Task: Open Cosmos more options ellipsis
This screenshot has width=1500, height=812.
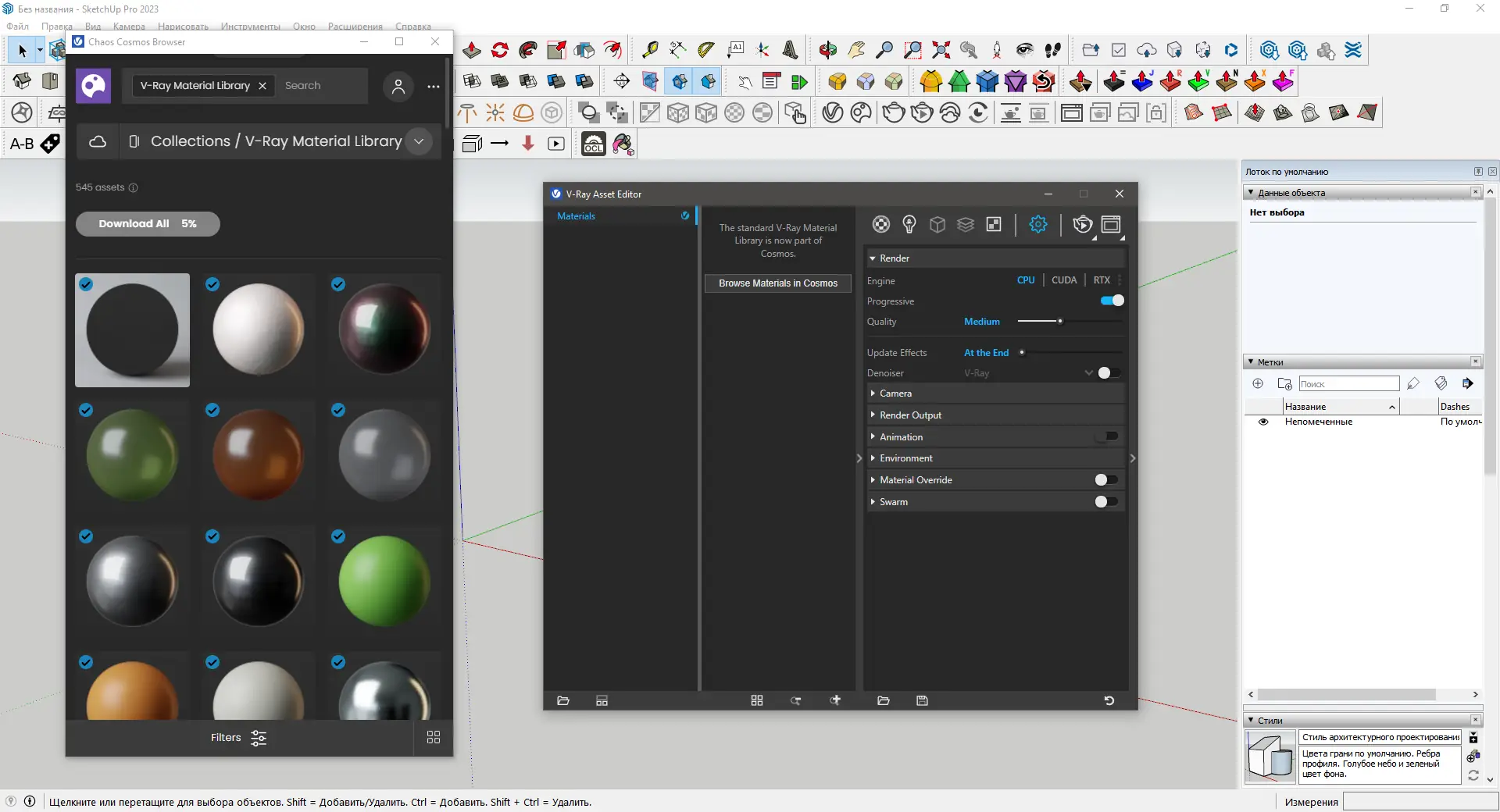Action: [434, 87]
